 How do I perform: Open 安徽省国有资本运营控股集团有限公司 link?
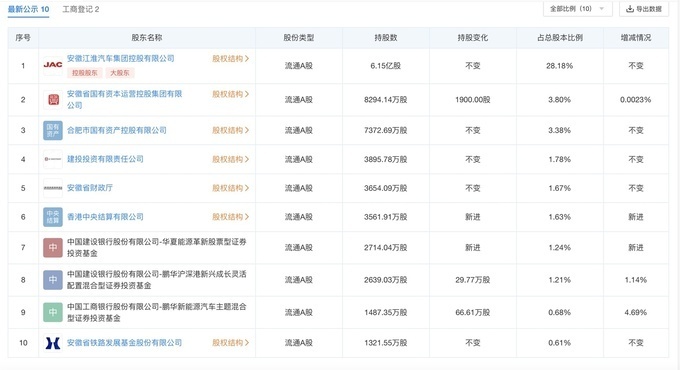coord(124,99)
